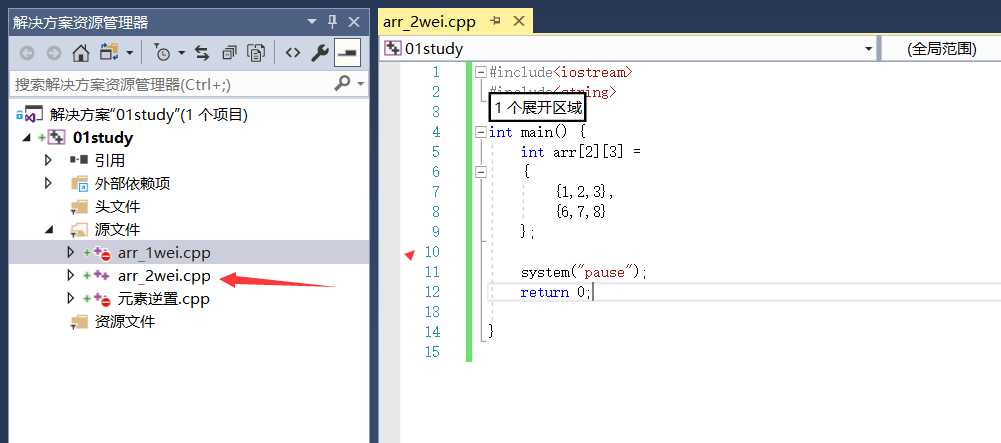Go to Home view in Solution Explorer
The image size is (1001, 443).
[80, 53]
